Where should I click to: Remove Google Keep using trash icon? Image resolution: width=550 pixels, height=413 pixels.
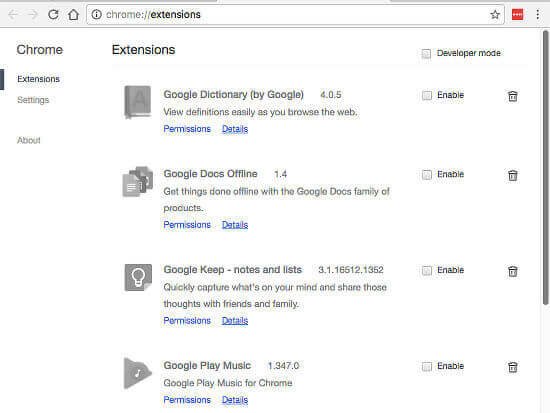point(512,271)
